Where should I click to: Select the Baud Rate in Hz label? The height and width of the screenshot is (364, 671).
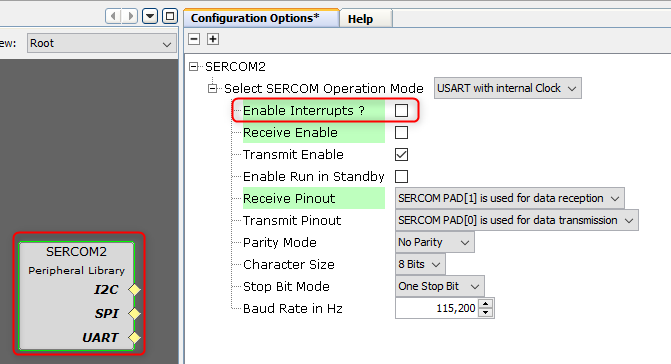click(x=293, y=309)
